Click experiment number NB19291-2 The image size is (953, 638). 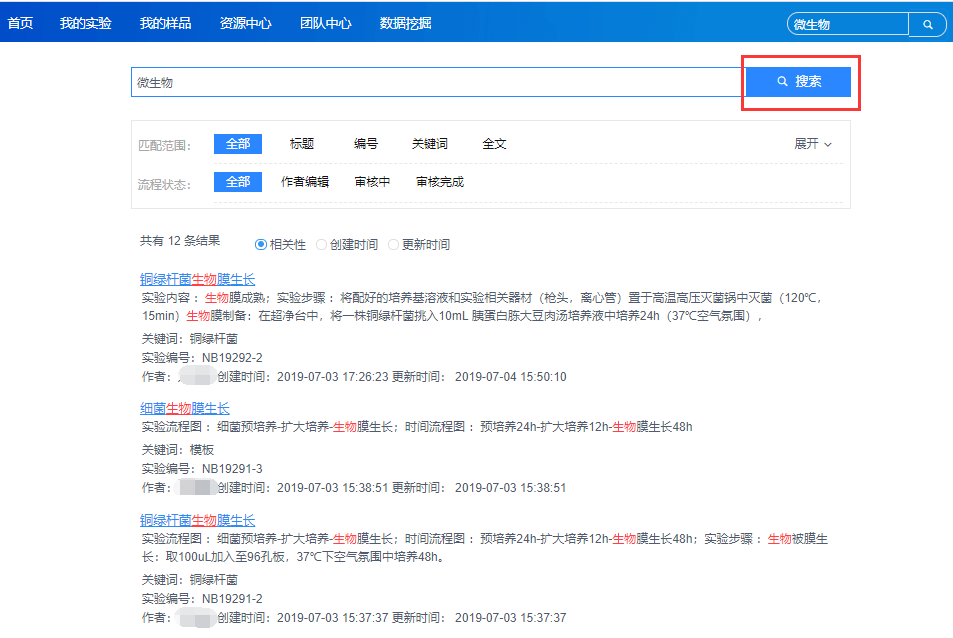pos(232,599)
